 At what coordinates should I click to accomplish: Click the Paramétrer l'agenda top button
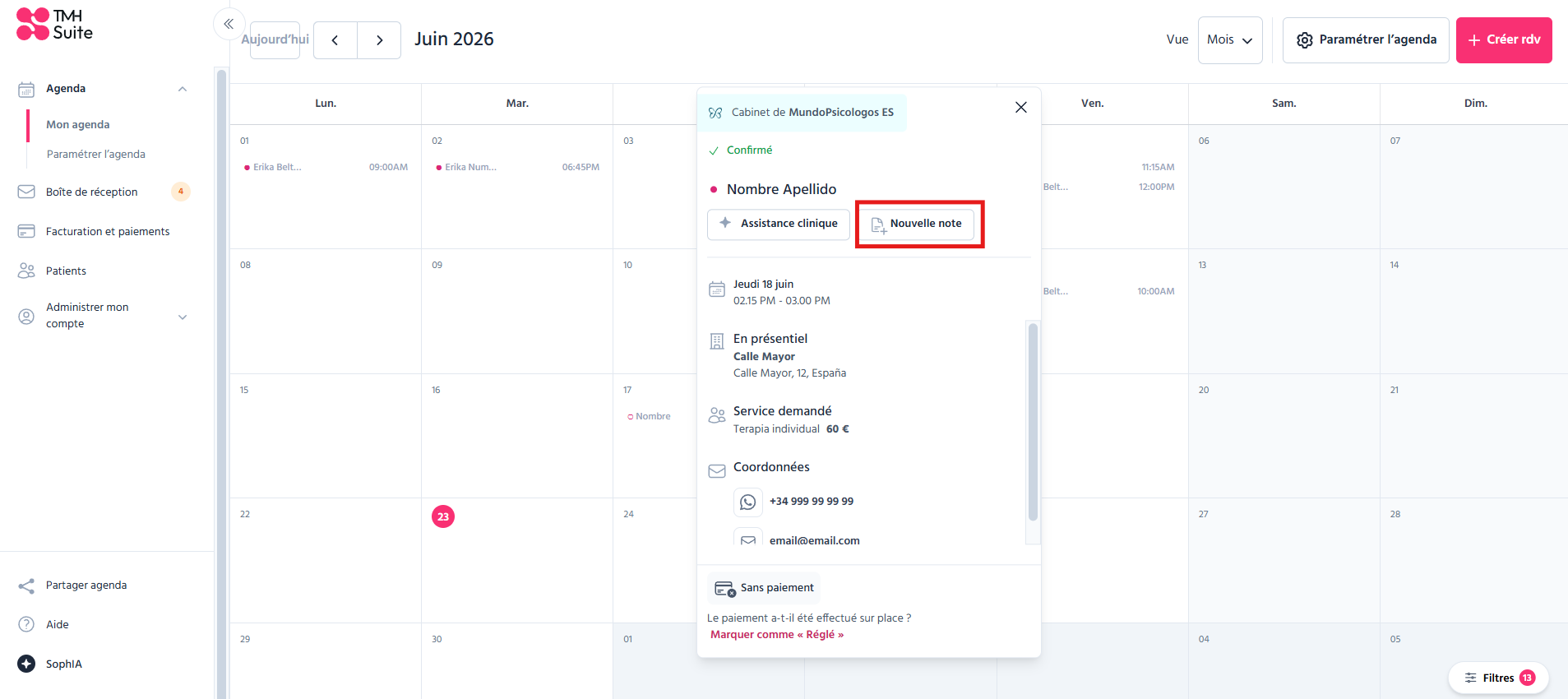(1366, 40)
